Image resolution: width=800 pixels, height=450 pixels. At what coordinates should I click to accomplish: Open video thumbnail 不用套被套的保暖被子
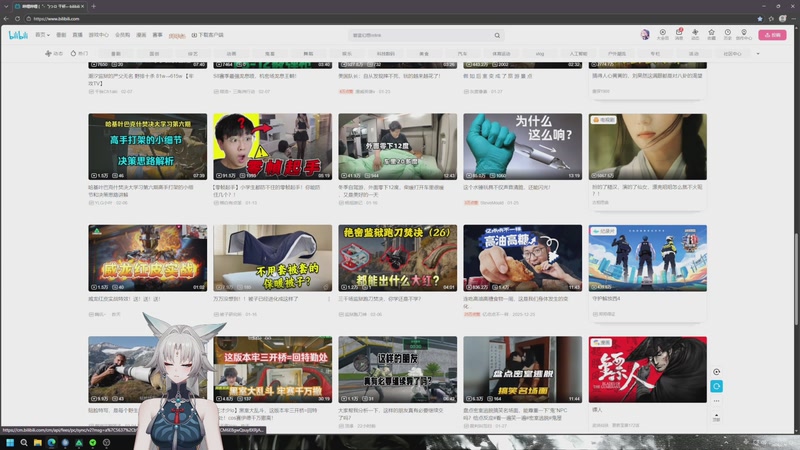(x=272, y=258)
